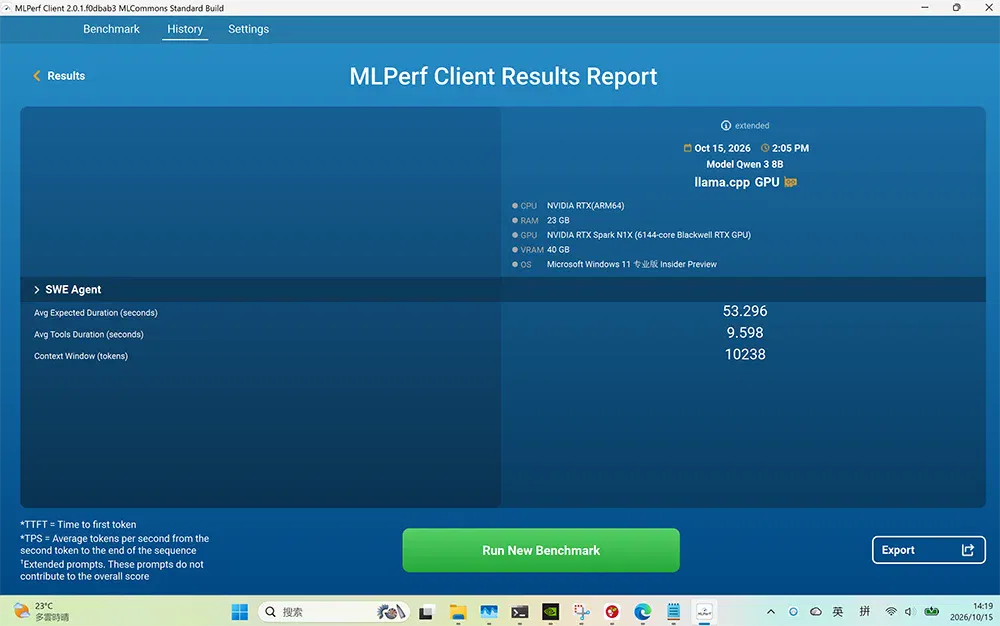Open Microsoft Edge from the taskbar
Screen dimensions: 1000x626
coord(642,612)
